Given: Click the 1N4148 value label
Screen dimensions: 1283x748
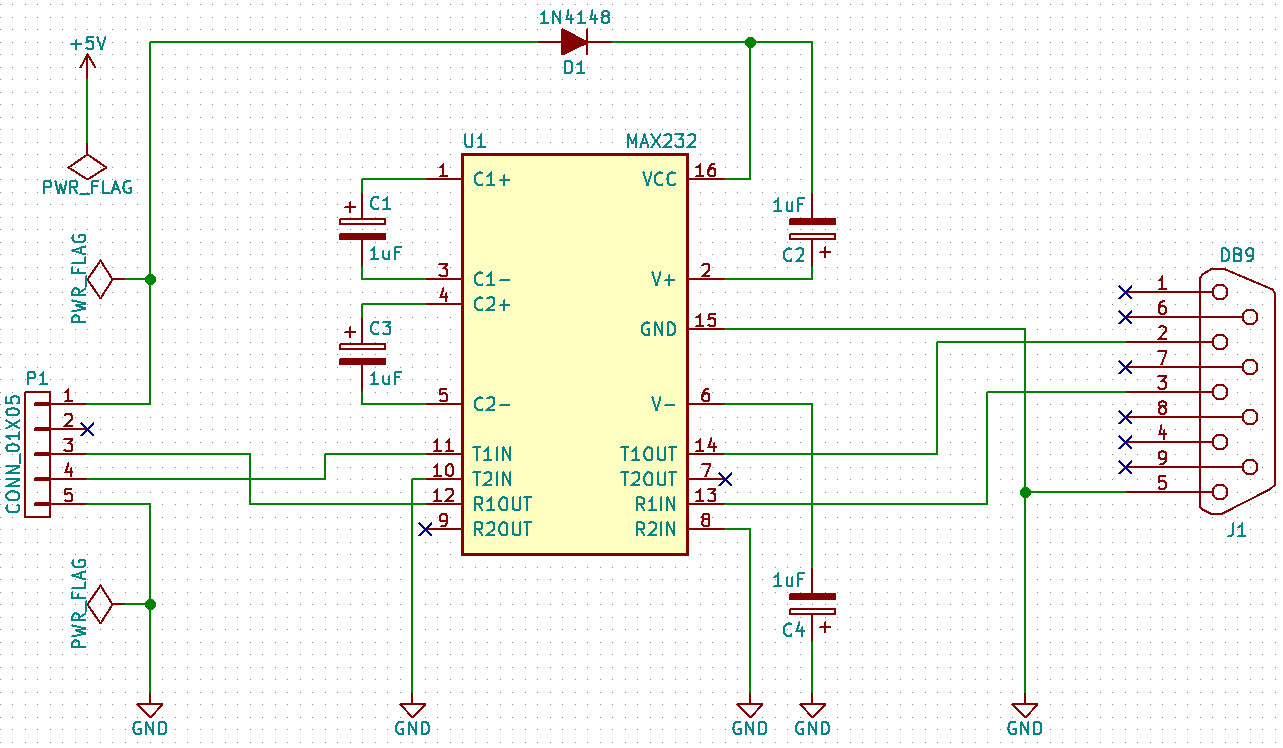Looking at the screenshot, I should (574, 17).
